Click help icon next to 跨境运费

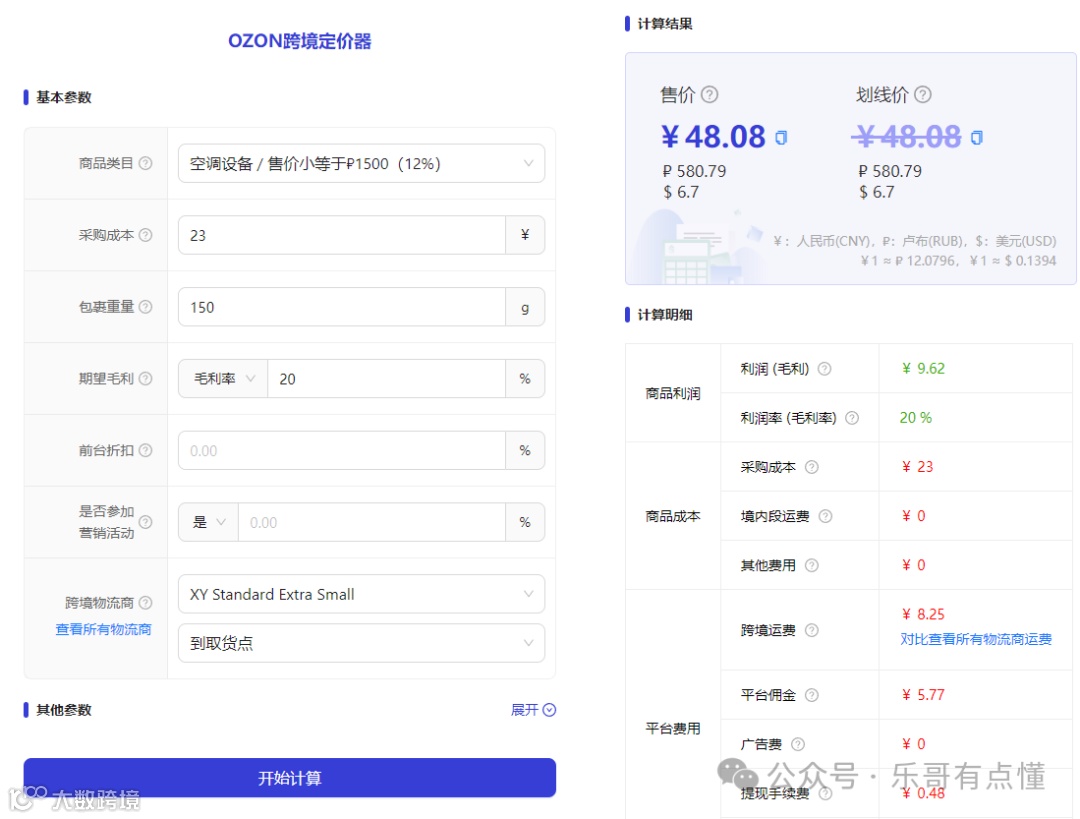point(812,630)
